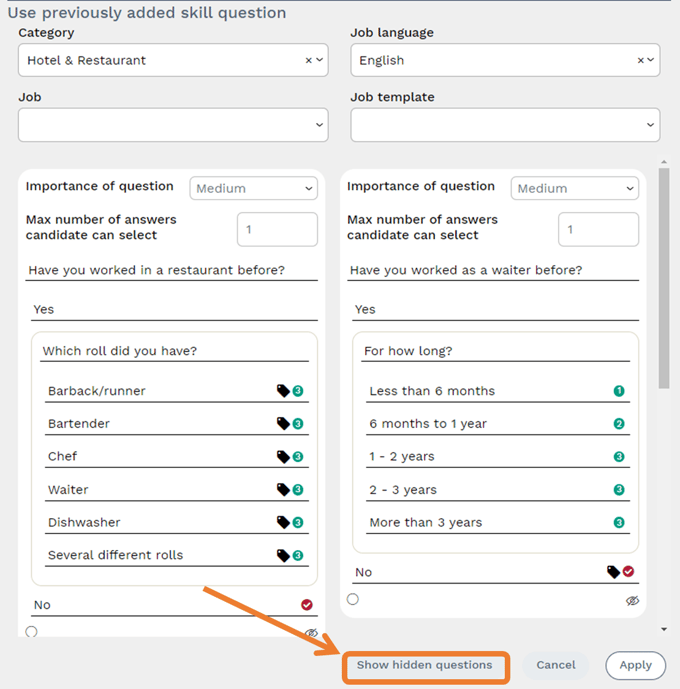Click the tag icon beside Barback/runner

pos(283,391)
